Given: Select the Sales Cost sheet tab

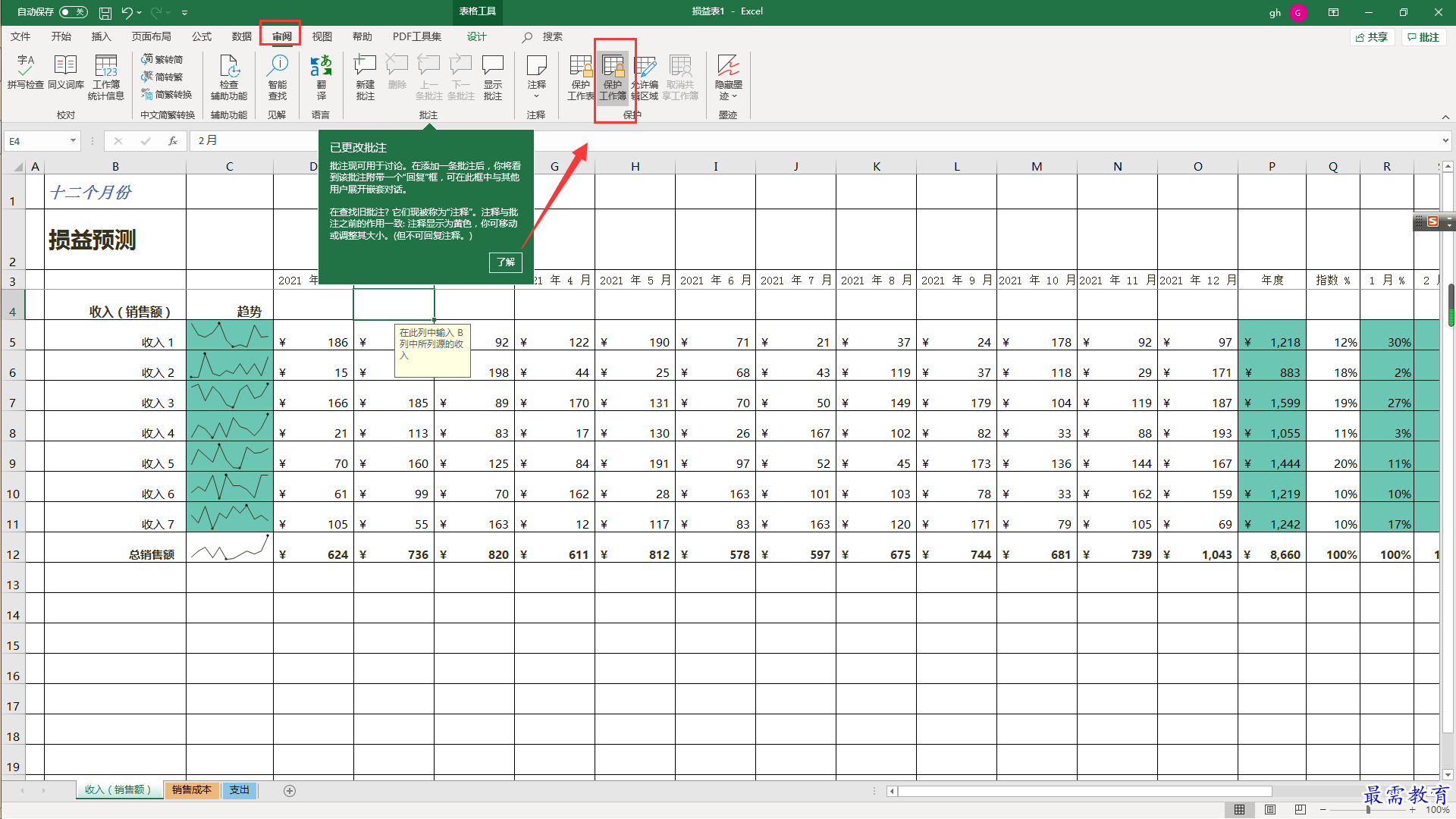Looking at the screenshot, I should 191,790.
